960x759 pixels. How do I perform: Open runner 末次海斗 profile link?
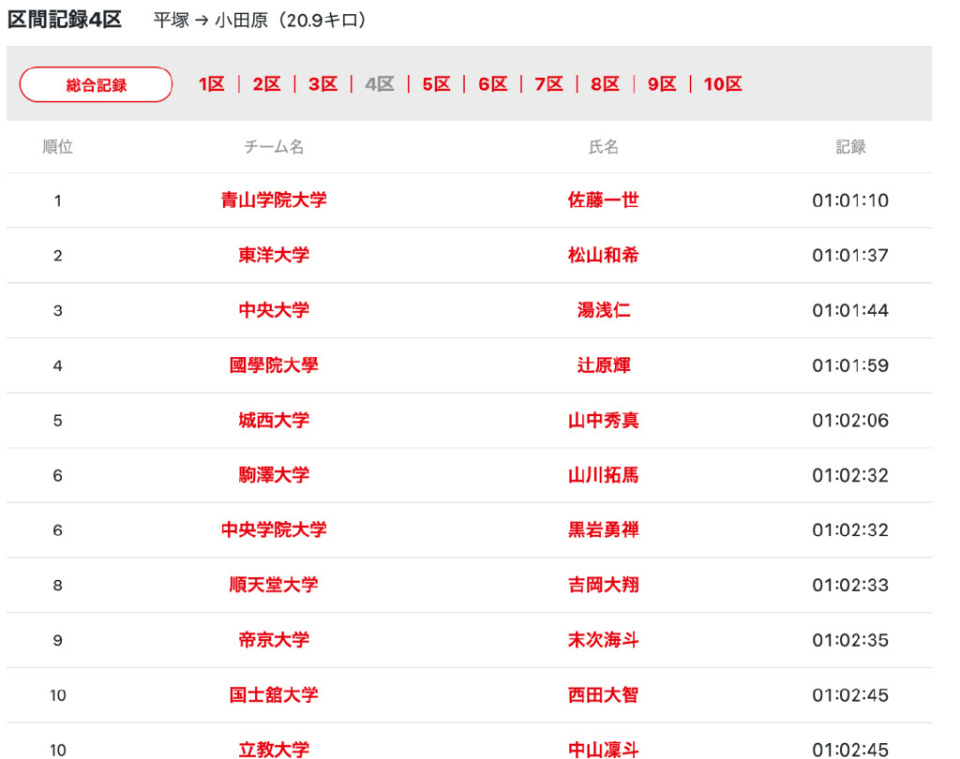(604, 640)
